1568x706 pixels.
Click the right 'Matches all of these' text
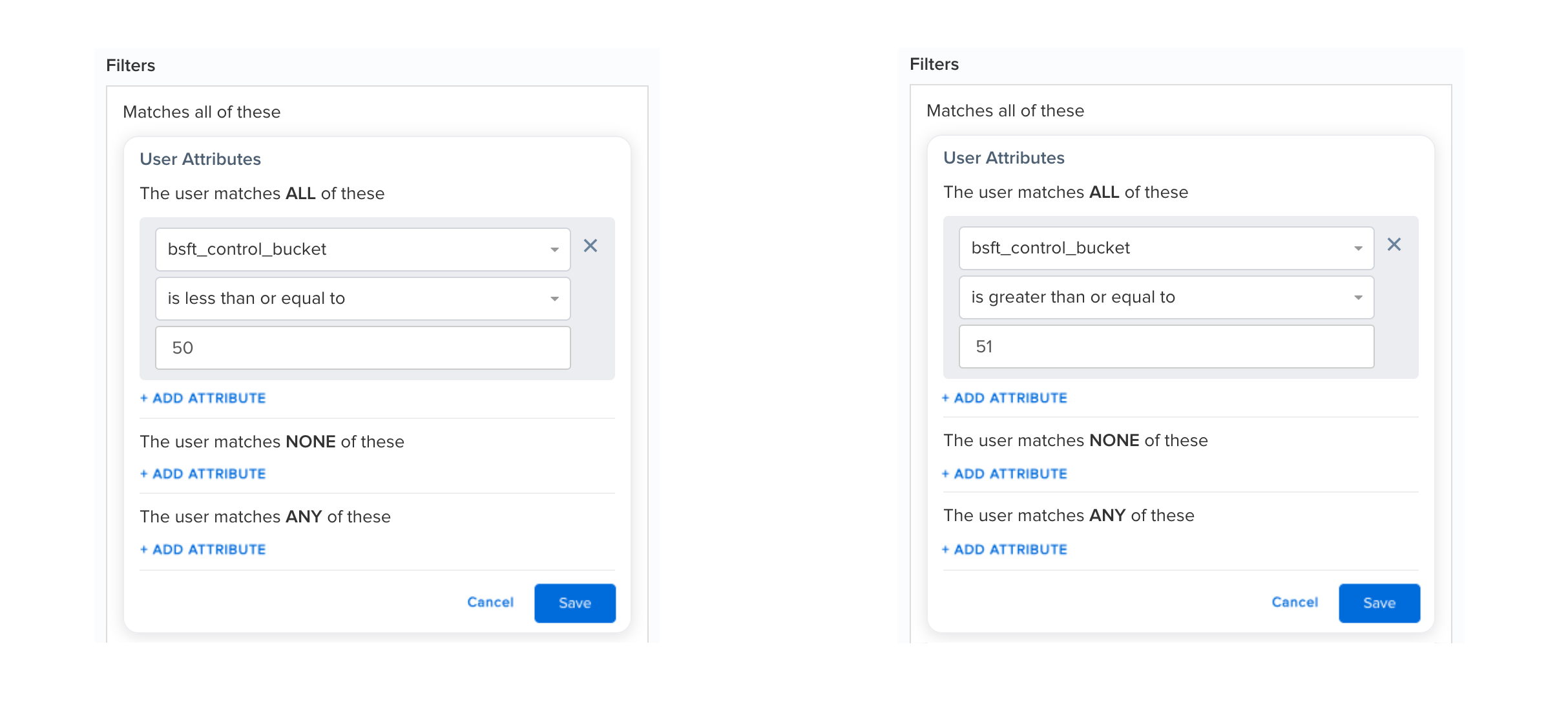[x=1005, y=111]
